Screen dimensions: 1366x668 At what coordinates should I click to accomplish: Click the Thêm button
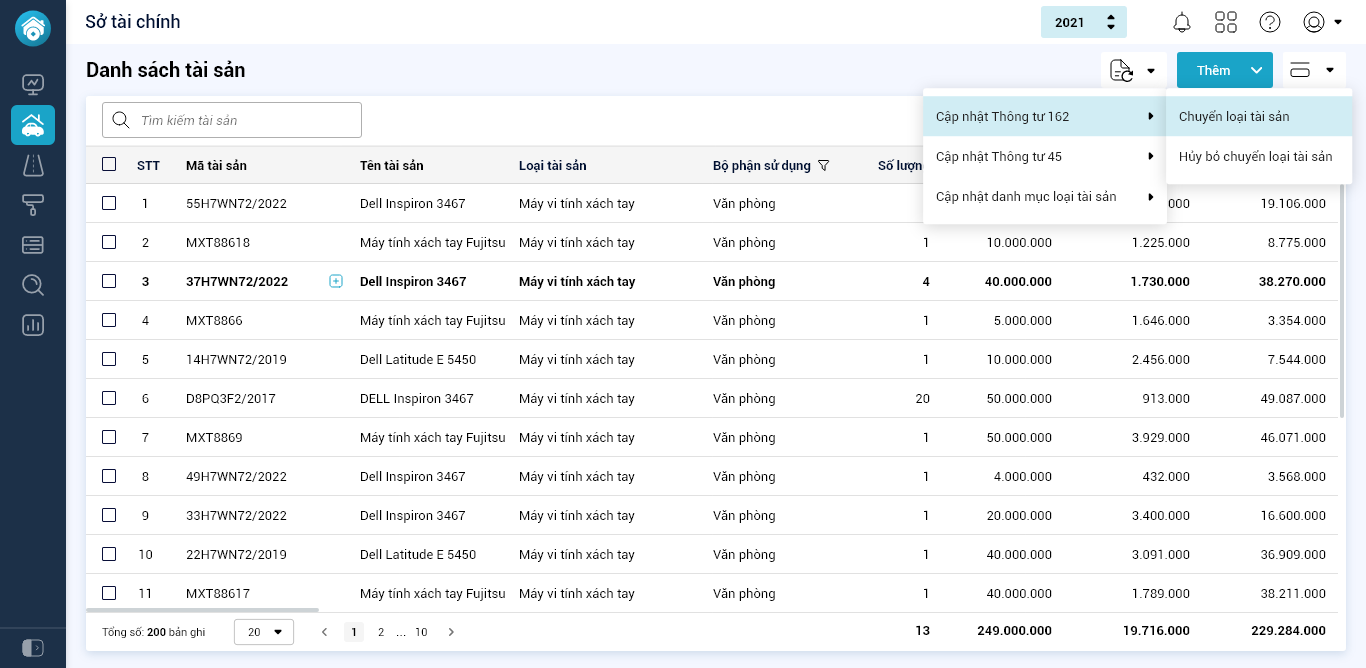(1213, 70)
